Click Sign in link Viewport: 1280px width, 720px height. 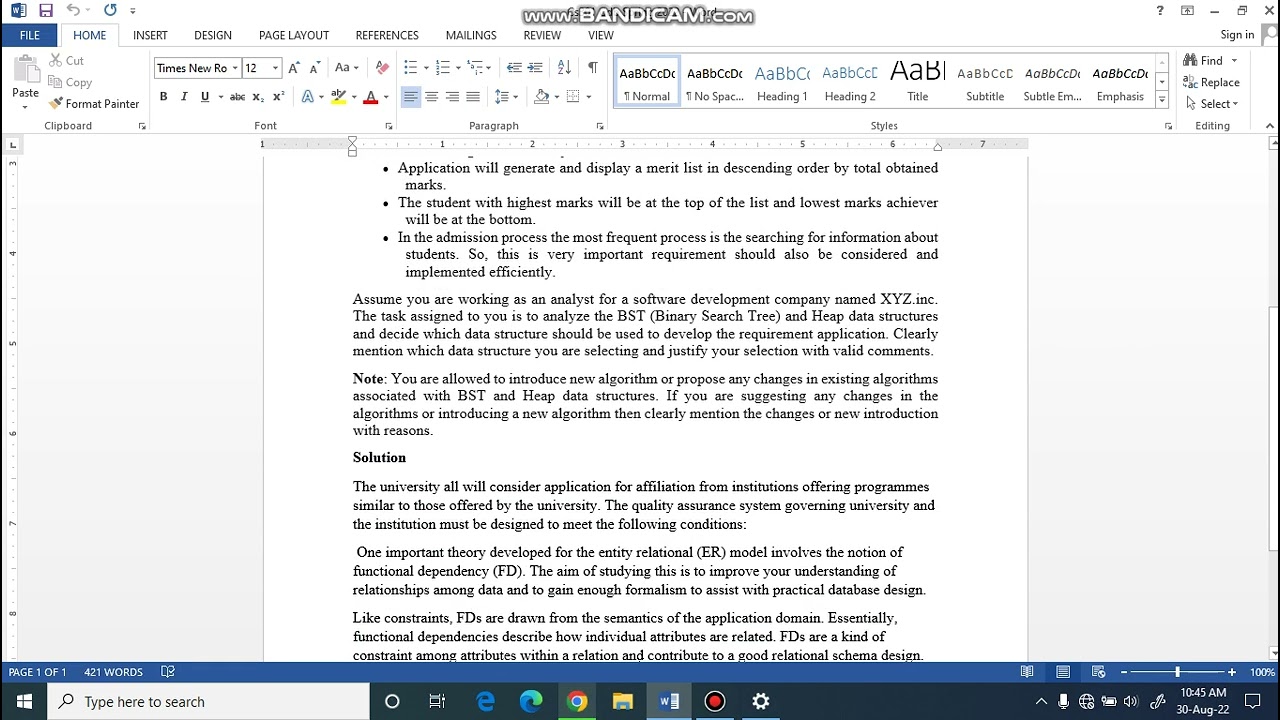click(1237, 35)
